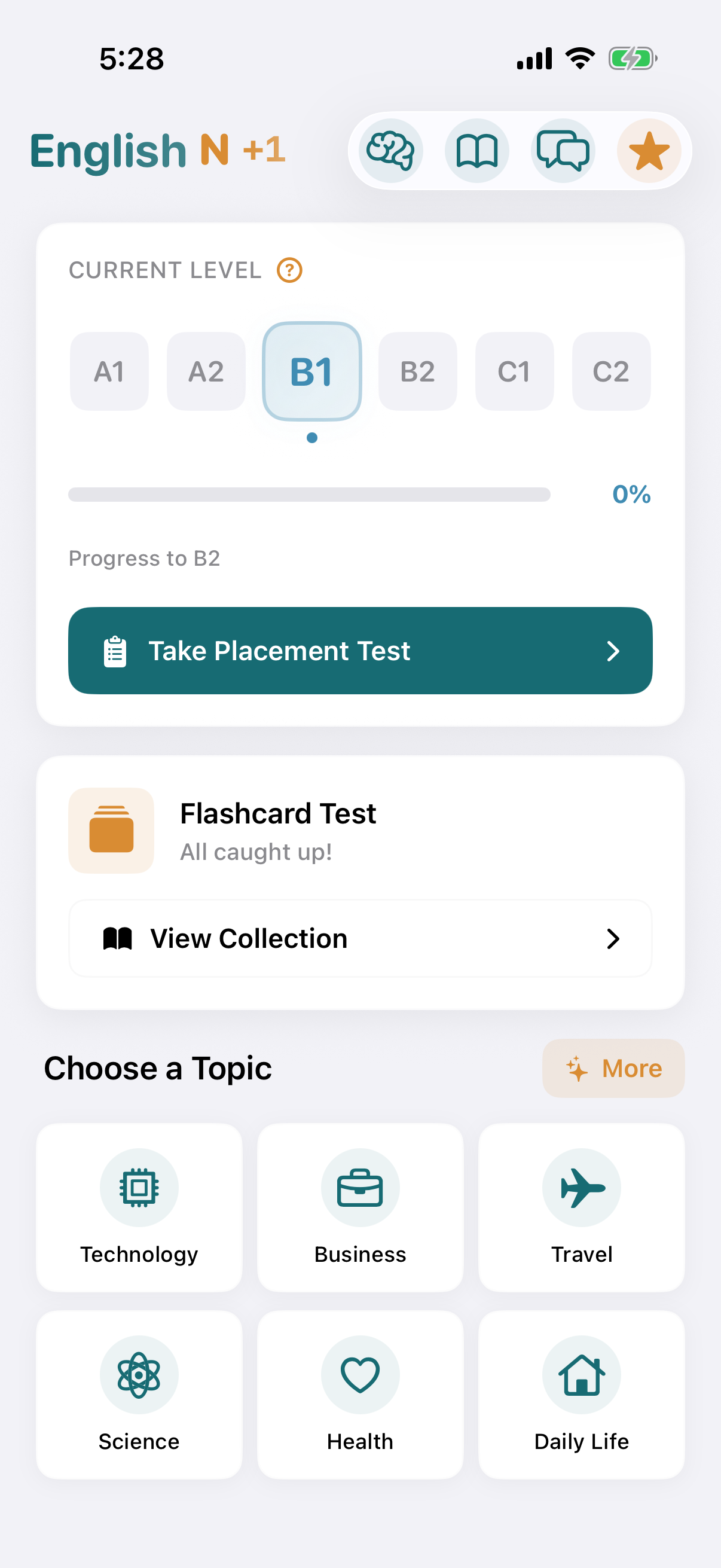The image size is (721, 1568).
Task: Pick the Science atom icon
Action: click(x=139, y=1374)
